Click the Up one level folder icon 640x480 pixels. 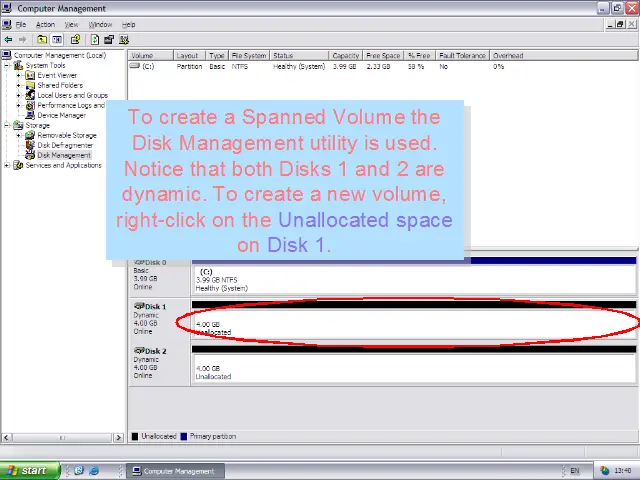pyautogui.click(x=42, y=40)
